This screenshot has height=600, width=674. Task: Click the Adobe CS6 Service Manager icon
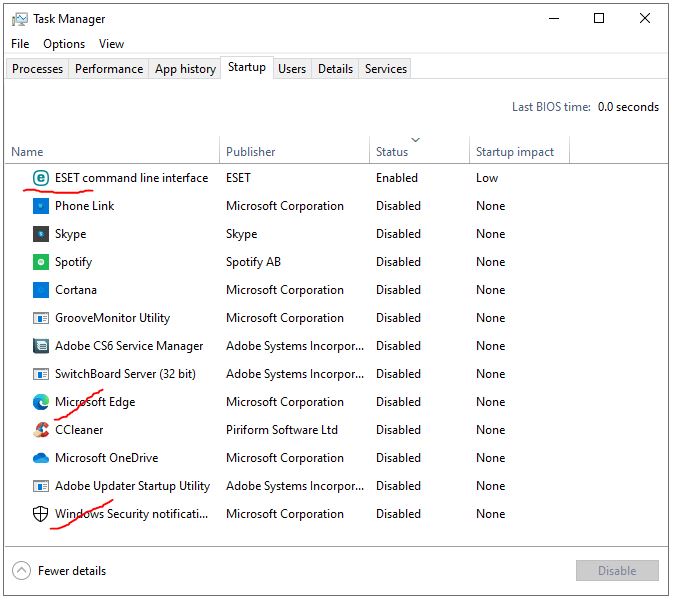[41, 346]
